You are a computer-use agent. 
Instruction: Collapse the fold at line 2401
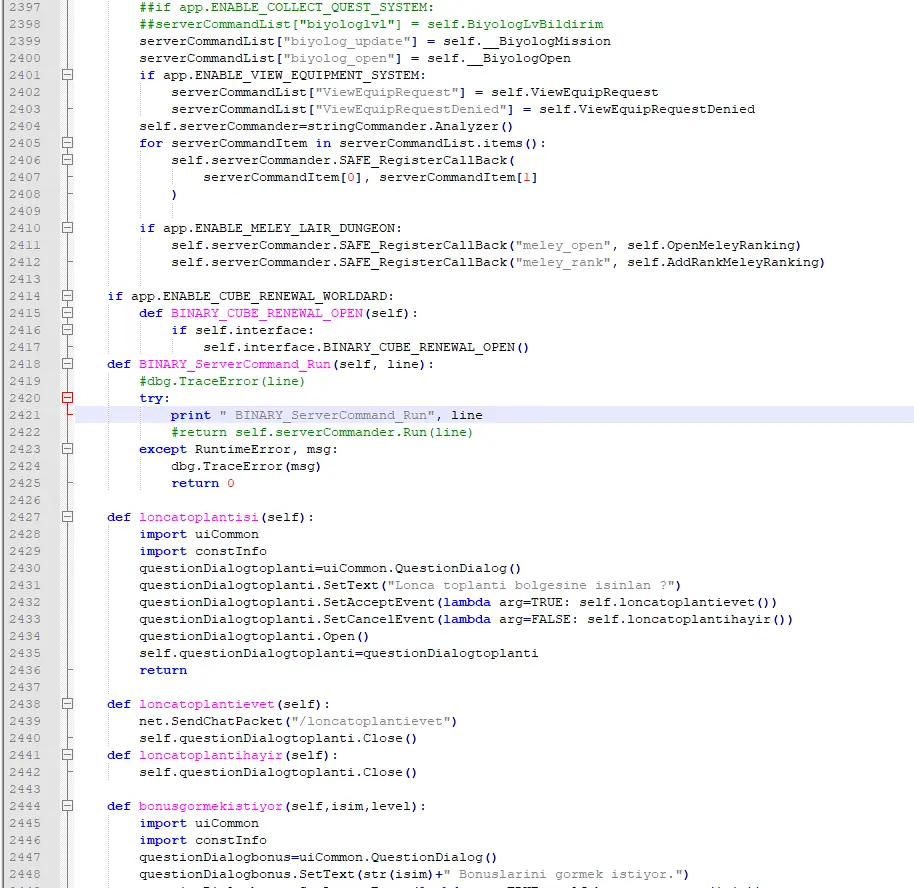[68, 75]
